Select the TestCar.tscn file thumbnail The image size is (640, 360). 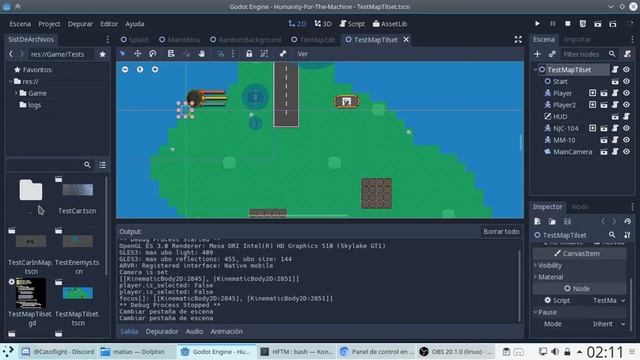click(77, 190)
